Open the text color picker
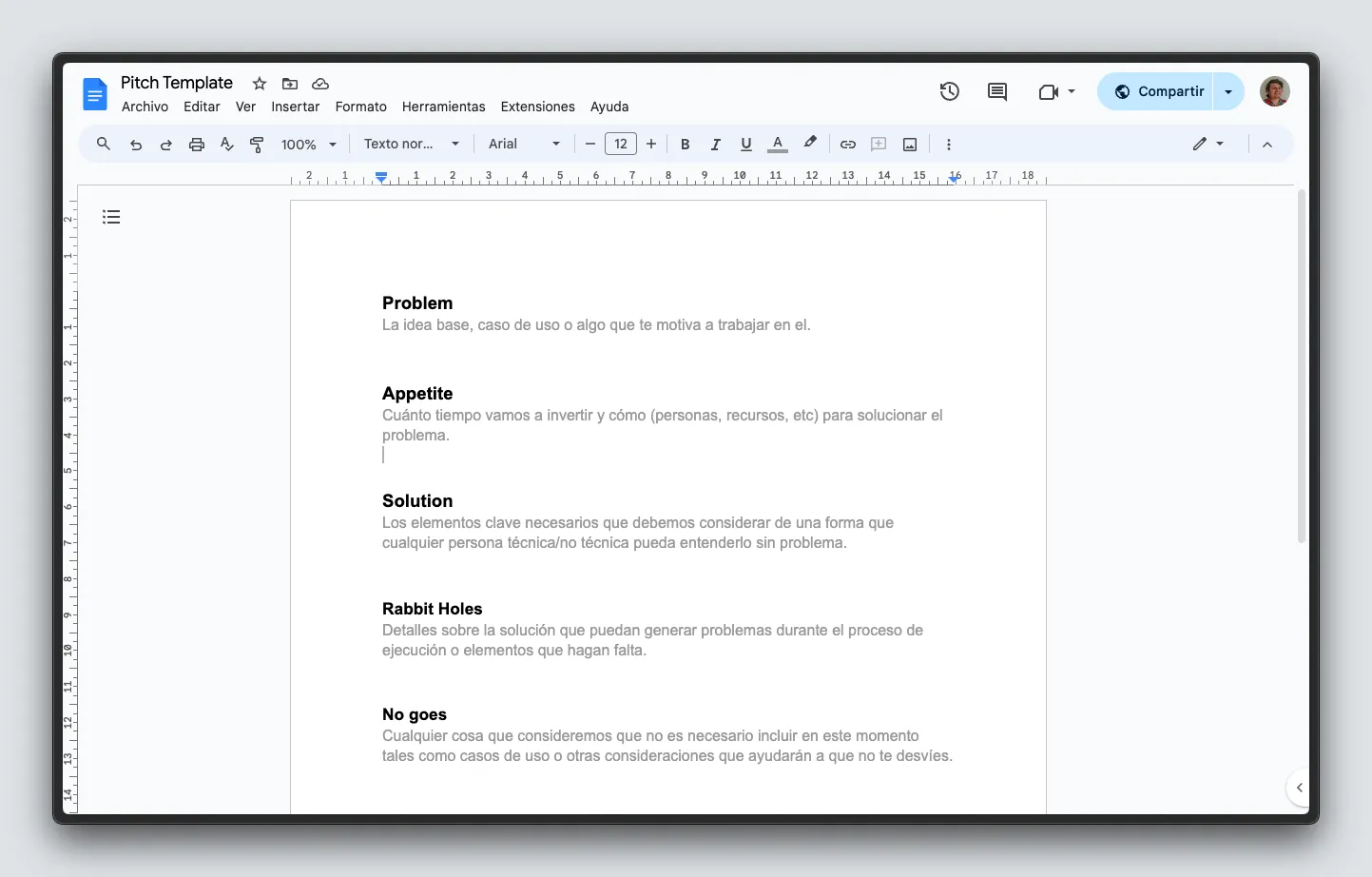Screen dimensions: 1372x877 777,144
